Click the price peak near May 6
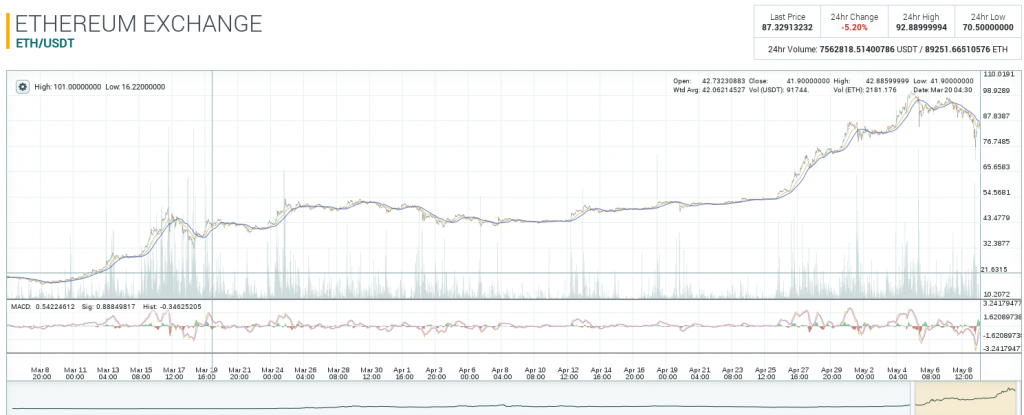 coord(917,95)
